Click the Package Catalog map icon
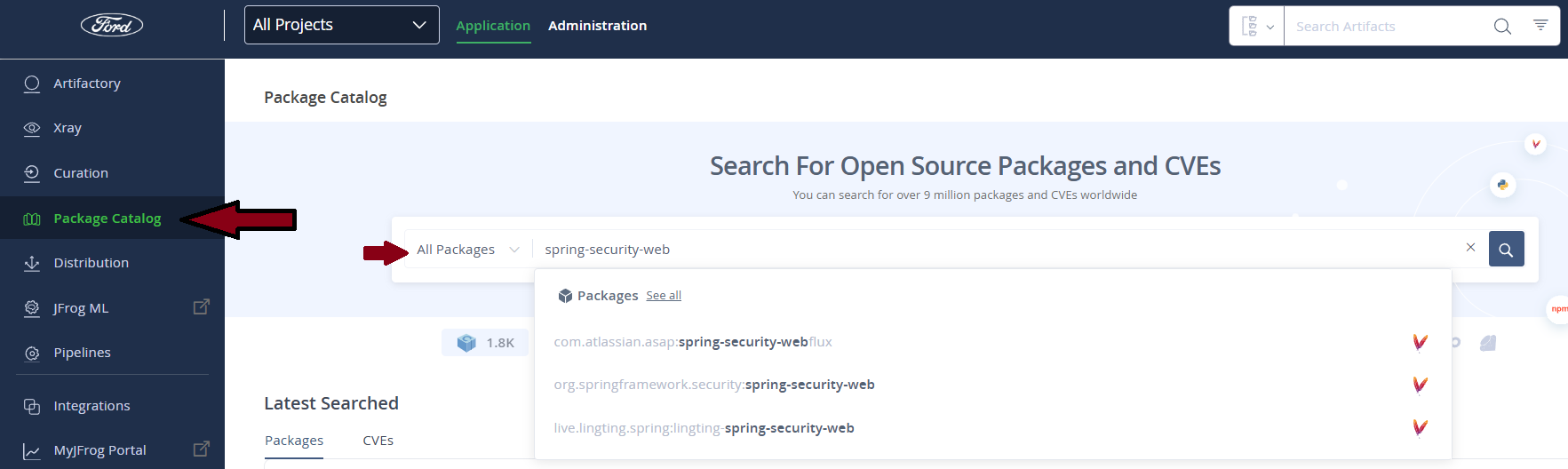This screenshot has width=1568, height=469. (32, 219)
